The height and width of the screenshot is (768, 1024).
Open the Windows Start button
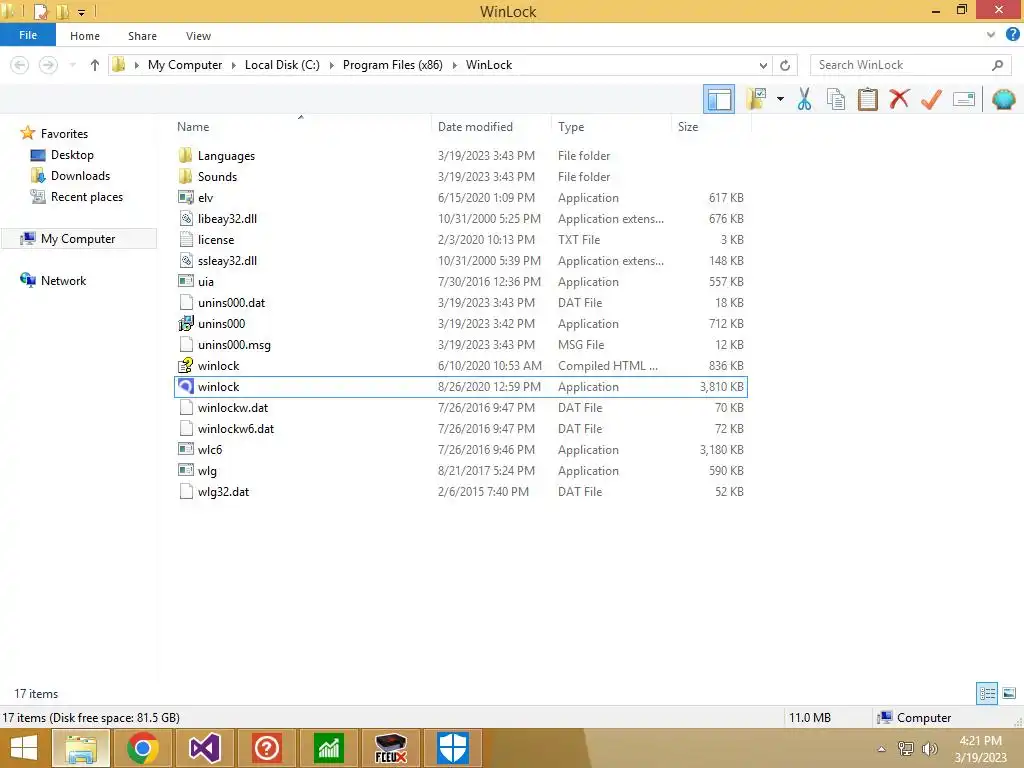pos(24,748)
